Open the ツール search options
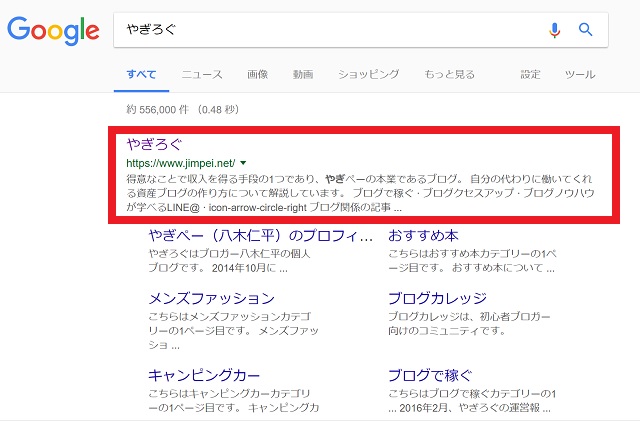 (580, 75)
